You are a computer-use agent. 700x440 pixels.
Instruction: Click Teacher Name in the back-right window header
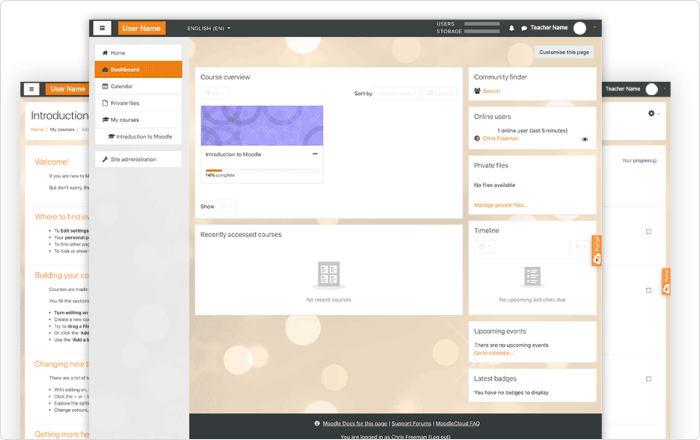(x=623, y=89)
